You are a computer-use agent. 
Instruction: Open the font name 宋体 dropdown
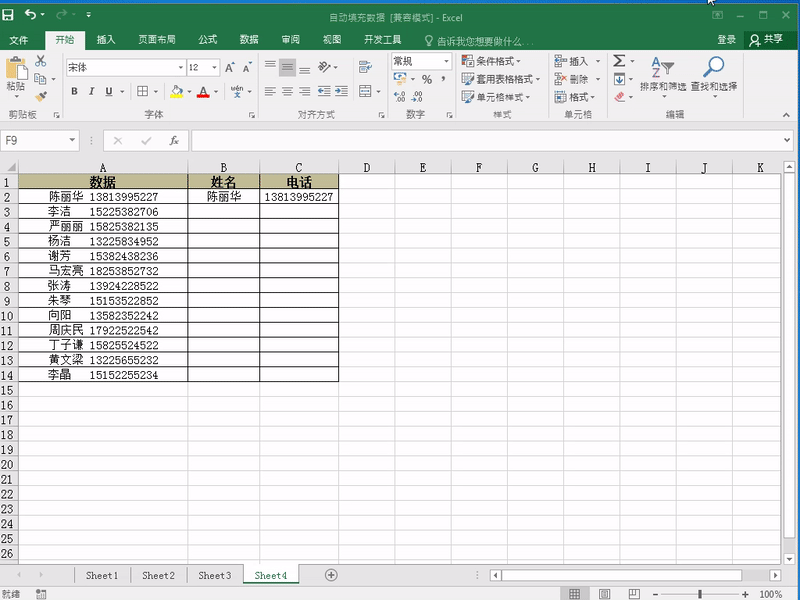click(181, 67)
